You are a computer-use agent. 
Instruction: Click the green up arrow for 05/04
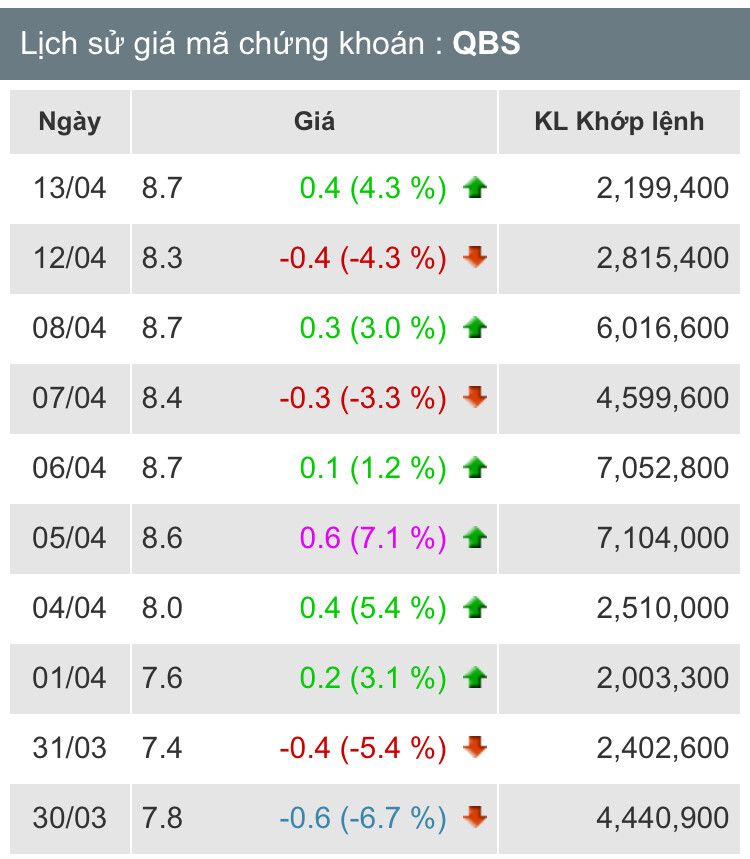(475, 538)
